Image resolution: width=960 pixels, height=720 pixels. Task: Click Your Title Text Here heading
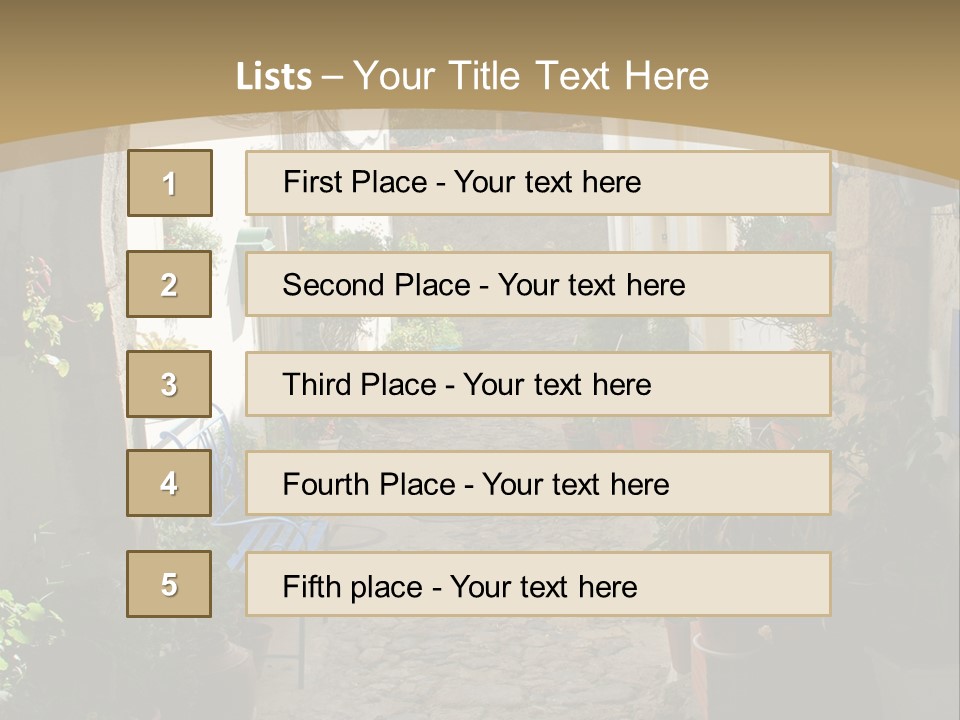(x=531, y=76)
